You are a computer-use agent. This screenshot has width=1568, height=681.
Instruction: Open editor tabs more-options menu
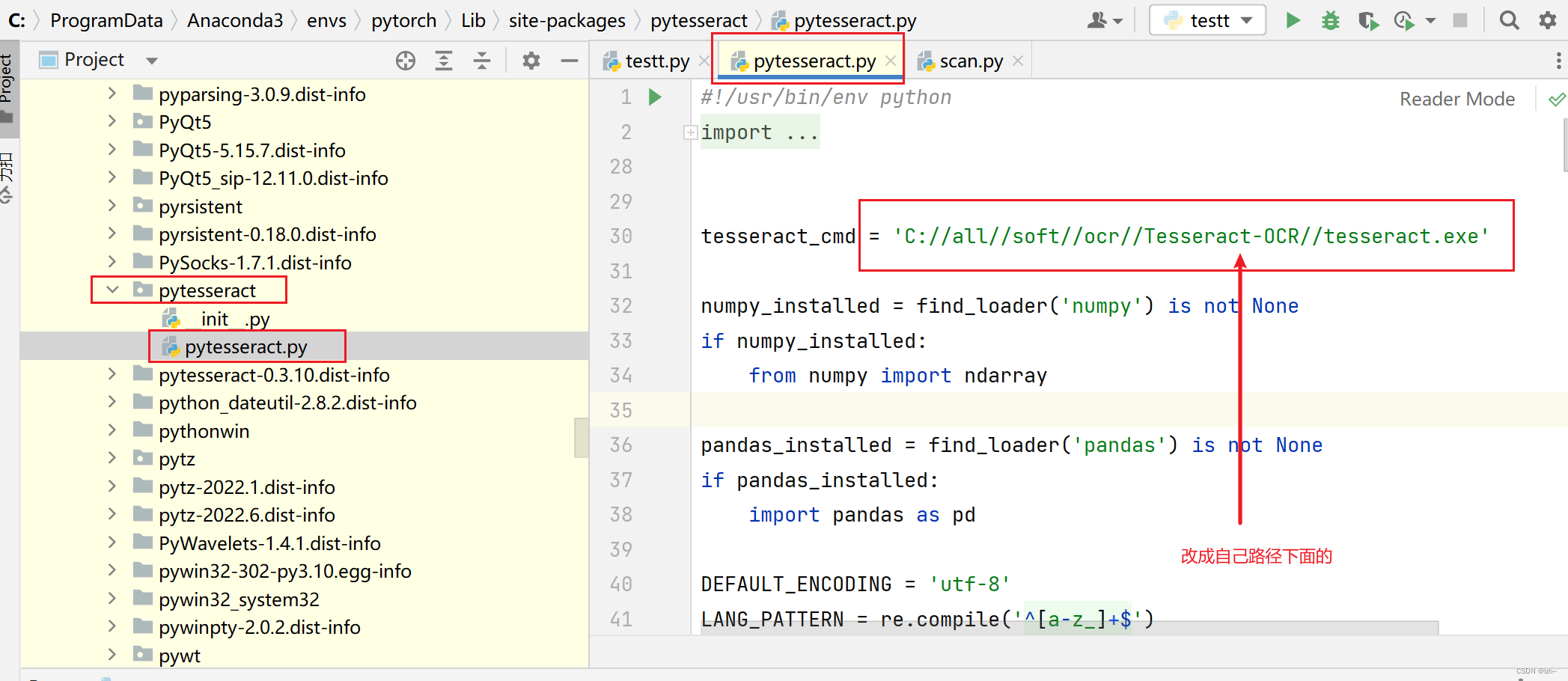1558,61
